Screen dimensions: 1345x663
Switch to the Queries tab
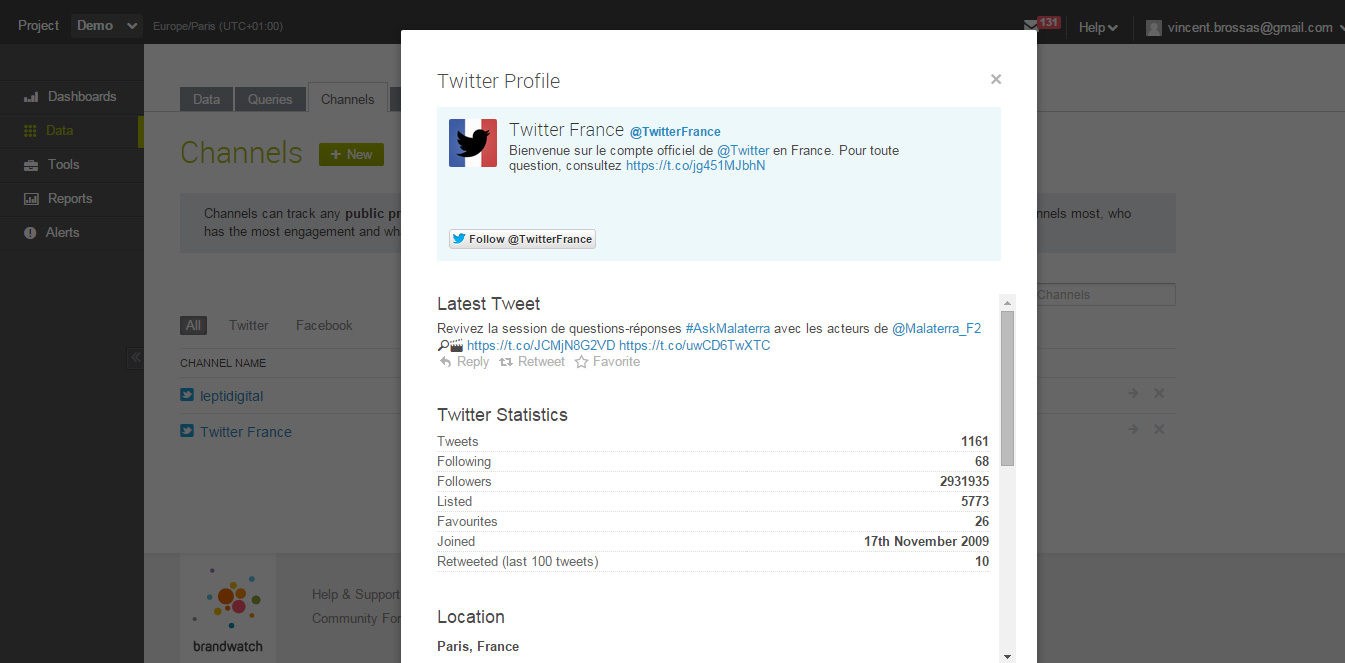click(x=270, y=99)
